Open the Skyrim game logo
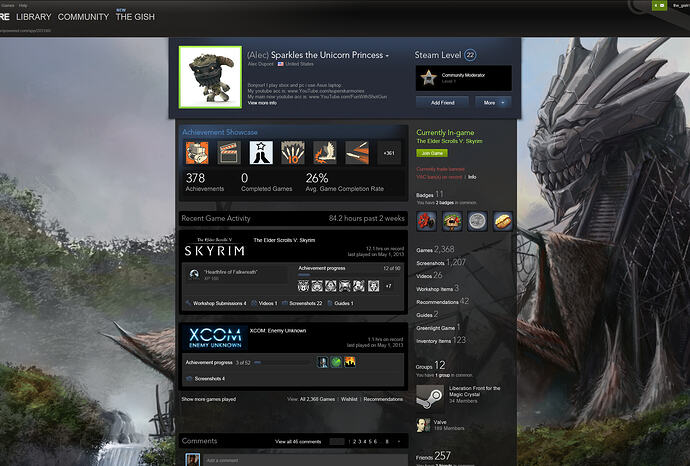This screenshot has width=690, height=466. coord(214,247)
